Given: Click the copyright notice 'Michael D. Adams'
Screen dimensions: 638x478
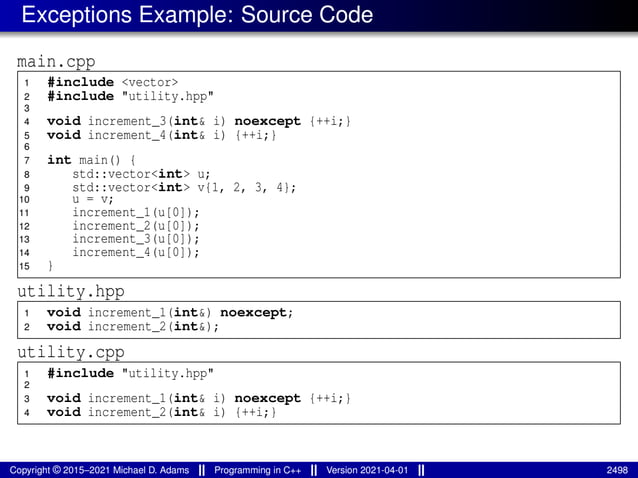Looking at the screenshot, I should click(151, 470).
